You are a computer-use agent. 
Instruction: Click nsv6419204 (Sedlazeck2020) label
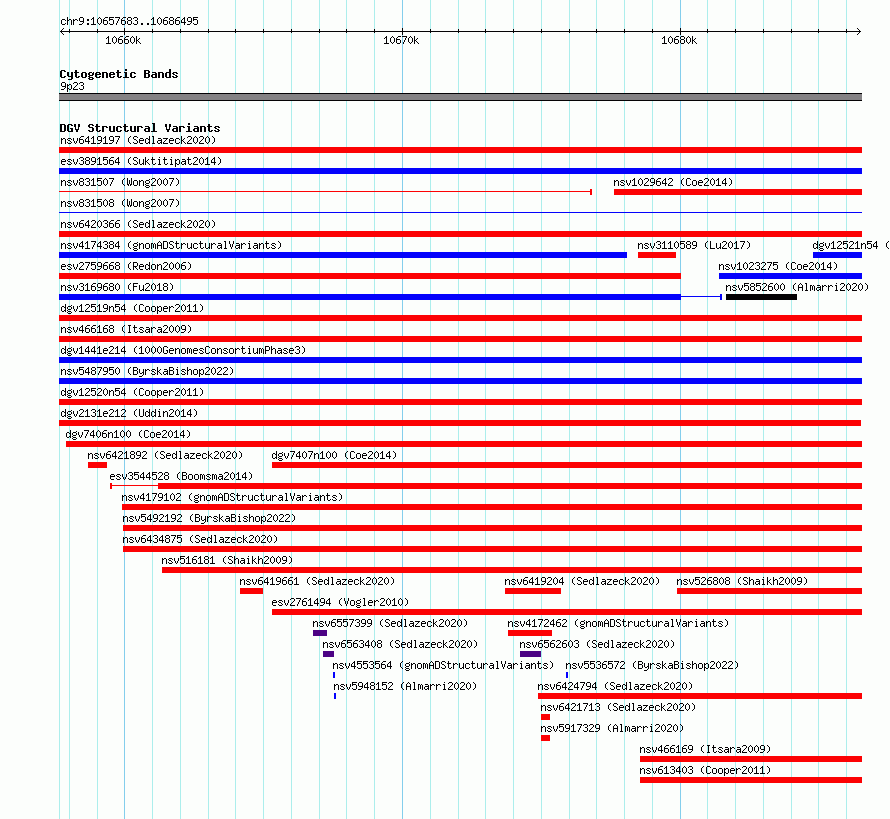tap(582, 581)
